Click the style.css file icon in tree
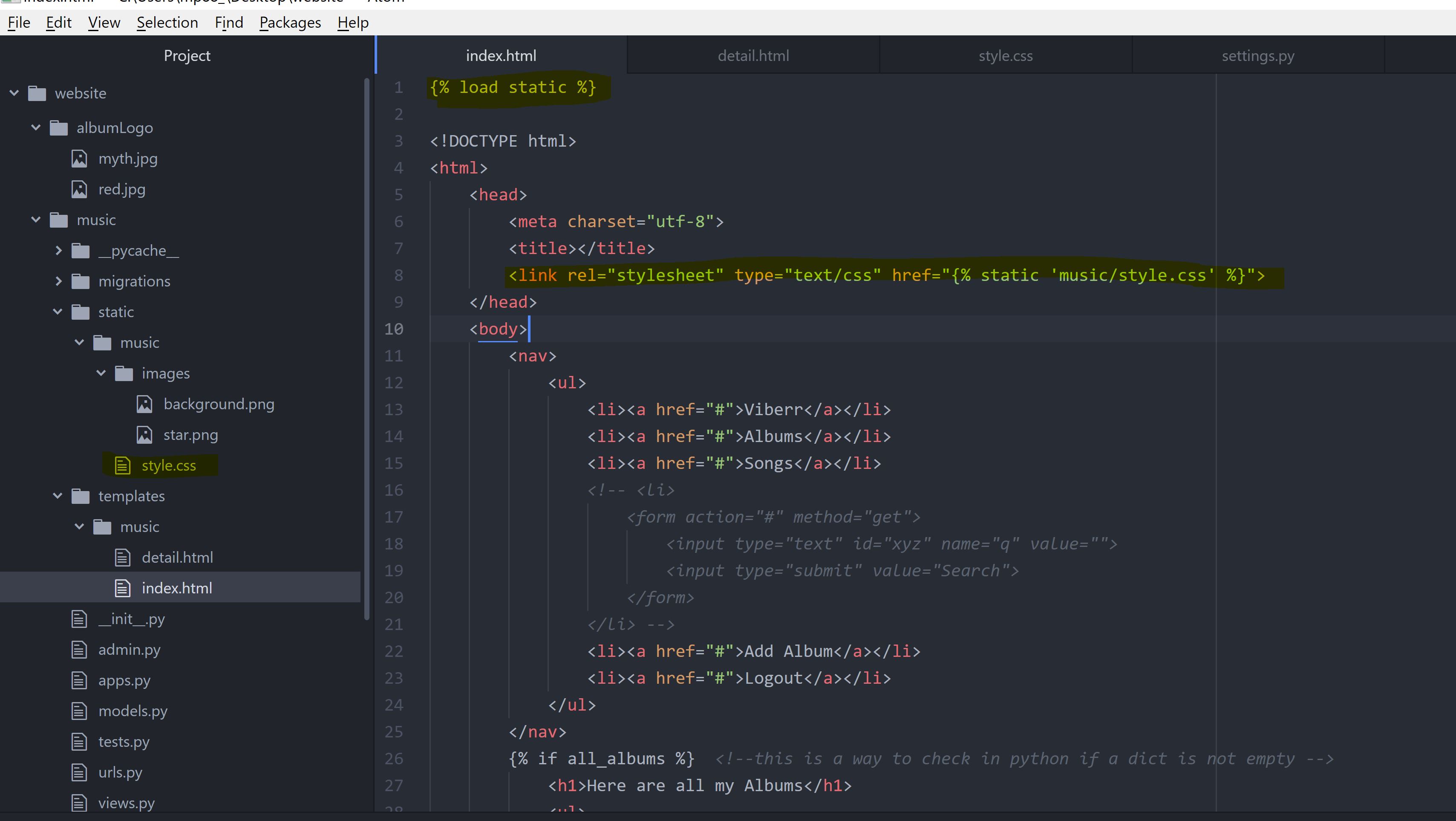This screenshot has width=1456, height=821. pyautogui.click(x=123, y=465)
